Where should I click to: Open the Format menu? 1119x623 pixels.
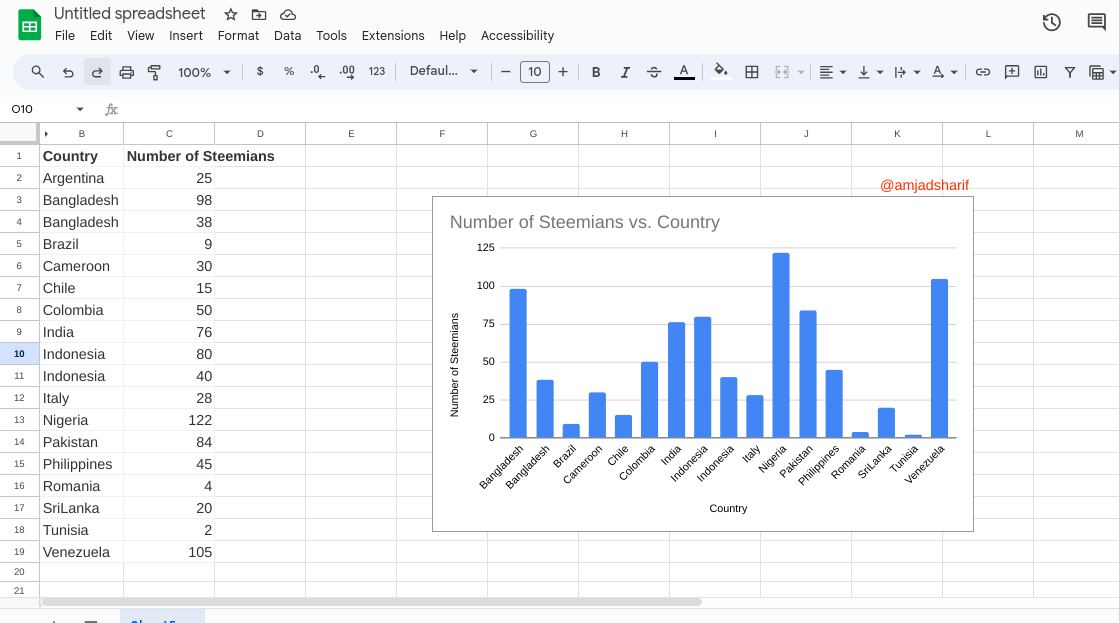pyautogui.click(x=238, y=36)
